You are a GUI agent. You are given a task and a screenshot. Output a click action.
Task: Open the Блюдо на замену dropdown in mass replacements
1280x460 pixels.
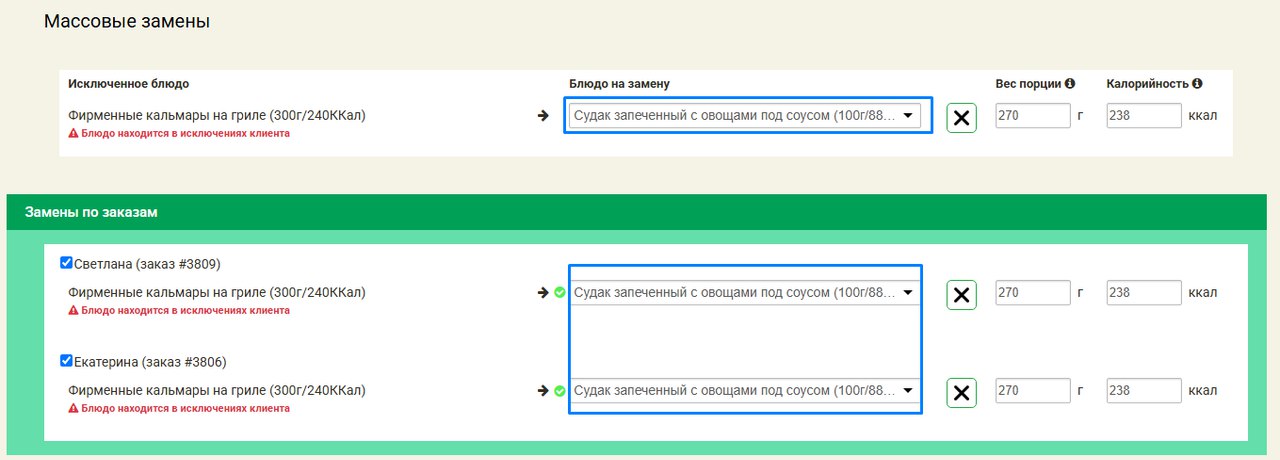pyautogui.click(x=745, y=115)
